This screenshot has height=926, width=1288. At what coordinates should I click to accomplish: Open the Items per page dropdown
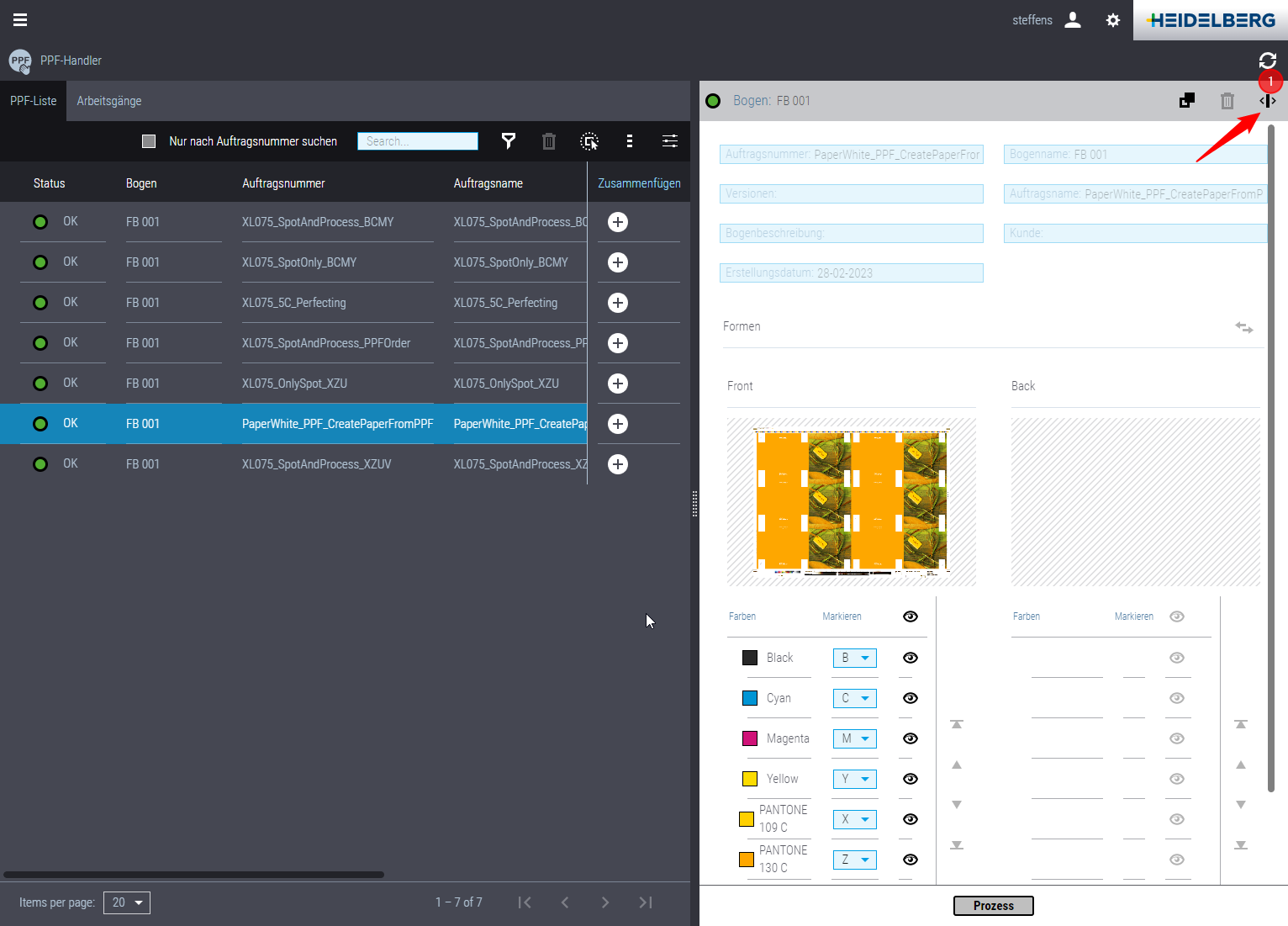126,902
